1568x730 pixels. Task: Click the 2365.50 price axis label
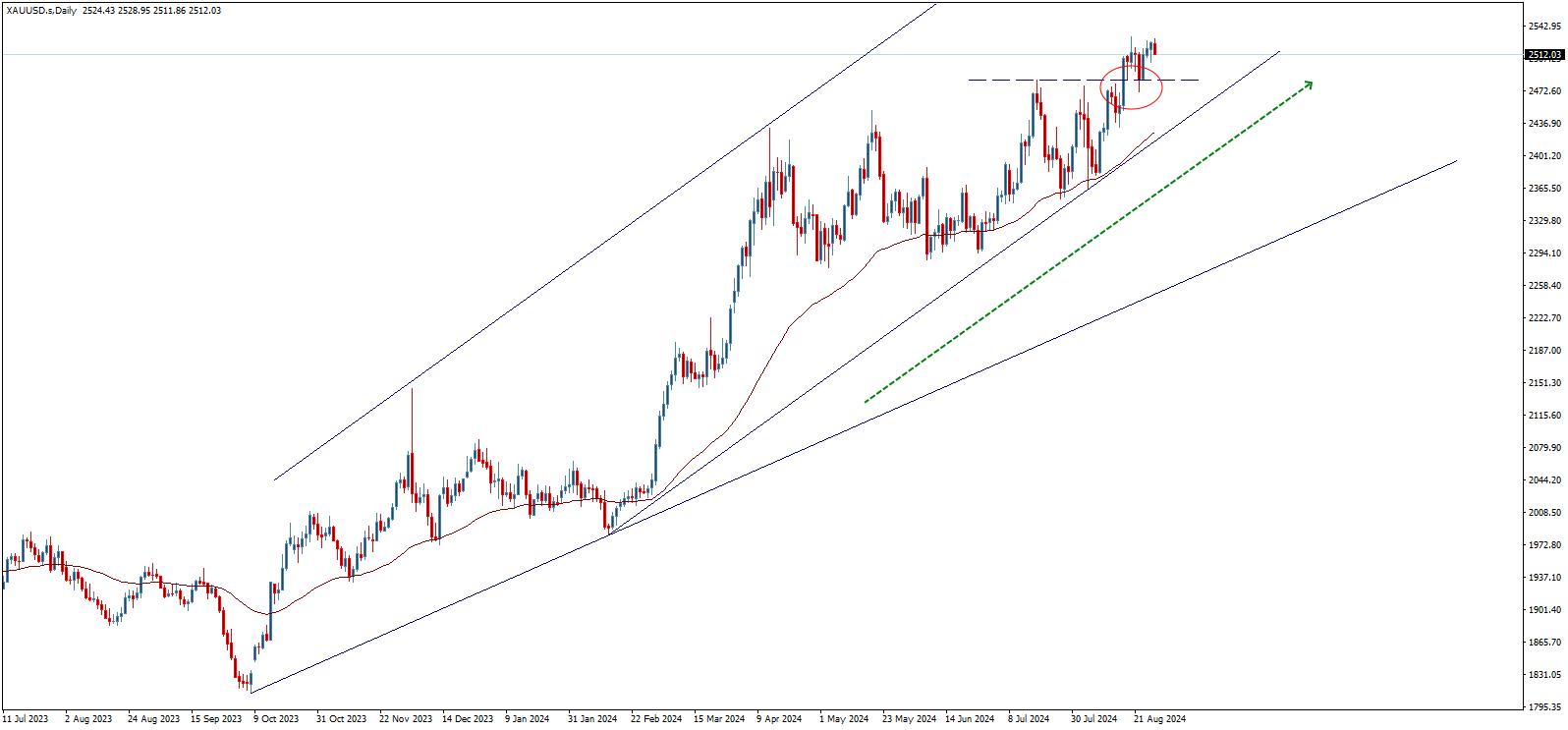click(x=1545, y=189)
